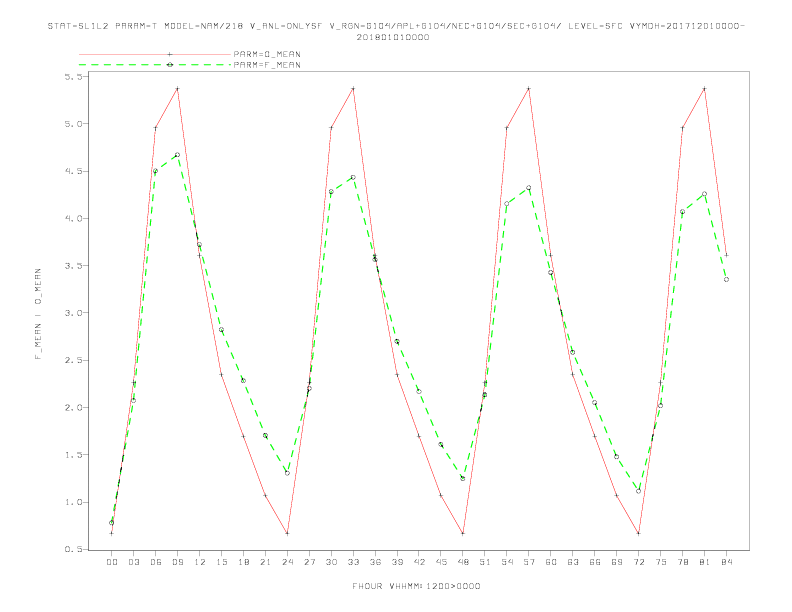Image resolution: width=792 pixels, height=612 pixels.
Task: Click the 81 forecast hour tick label
Action: [x=705, y=562]
